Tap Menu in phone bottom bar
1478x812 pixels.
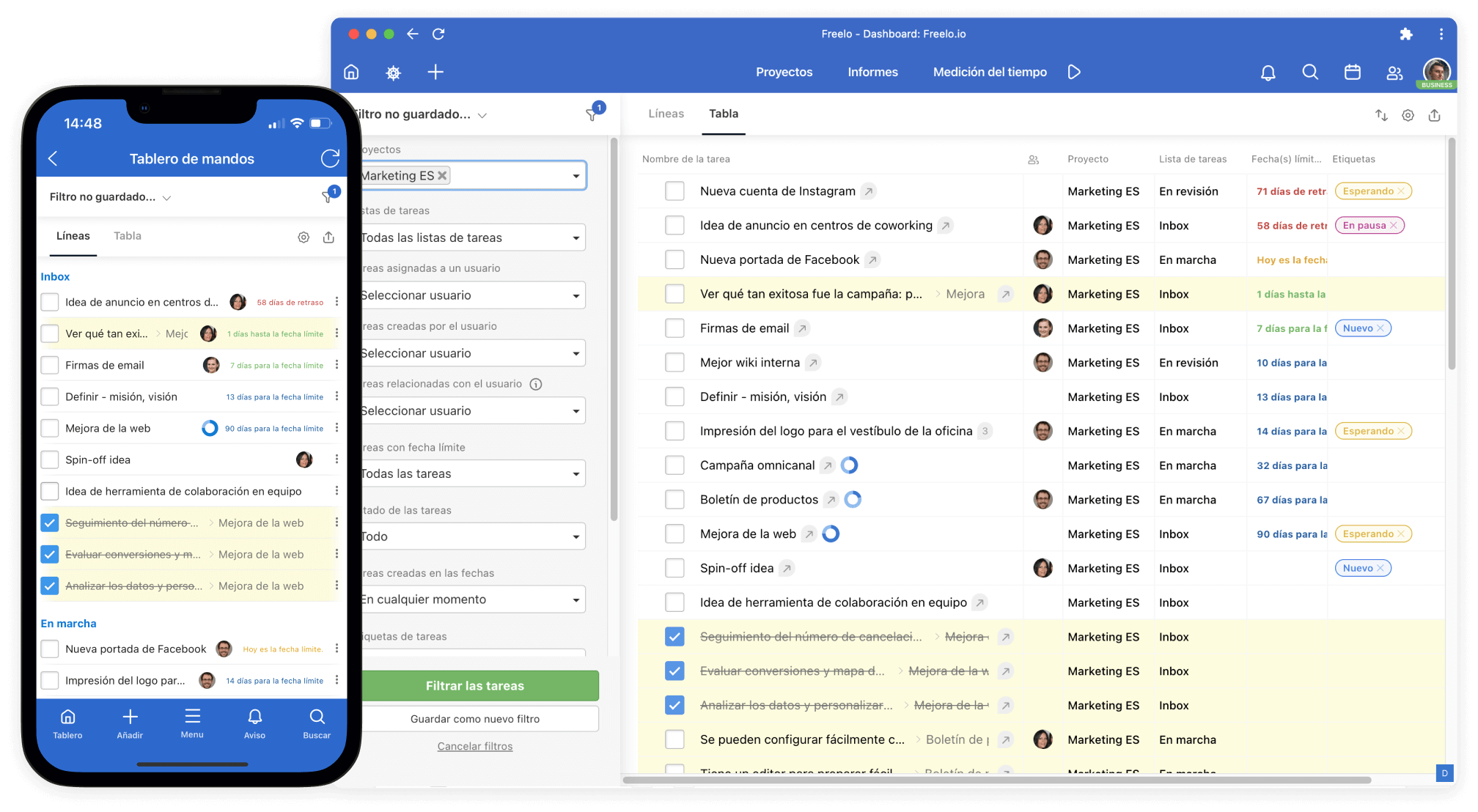tap(192, 723)
